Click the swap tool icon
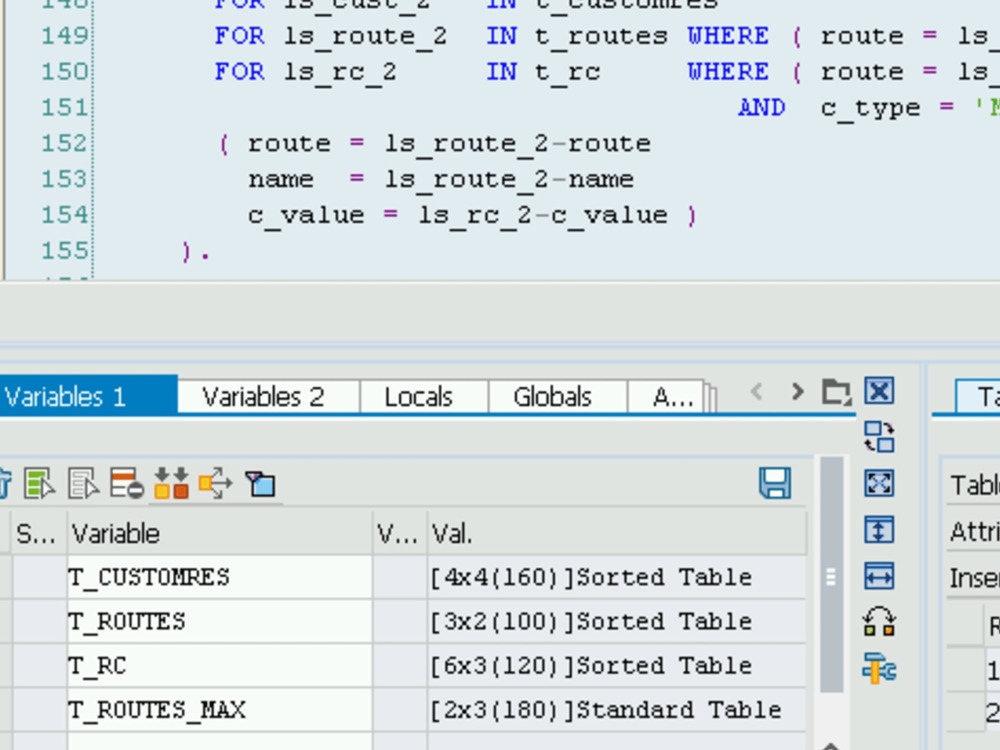Screen dimensions: 1000x750 click(x=879, y=437)
